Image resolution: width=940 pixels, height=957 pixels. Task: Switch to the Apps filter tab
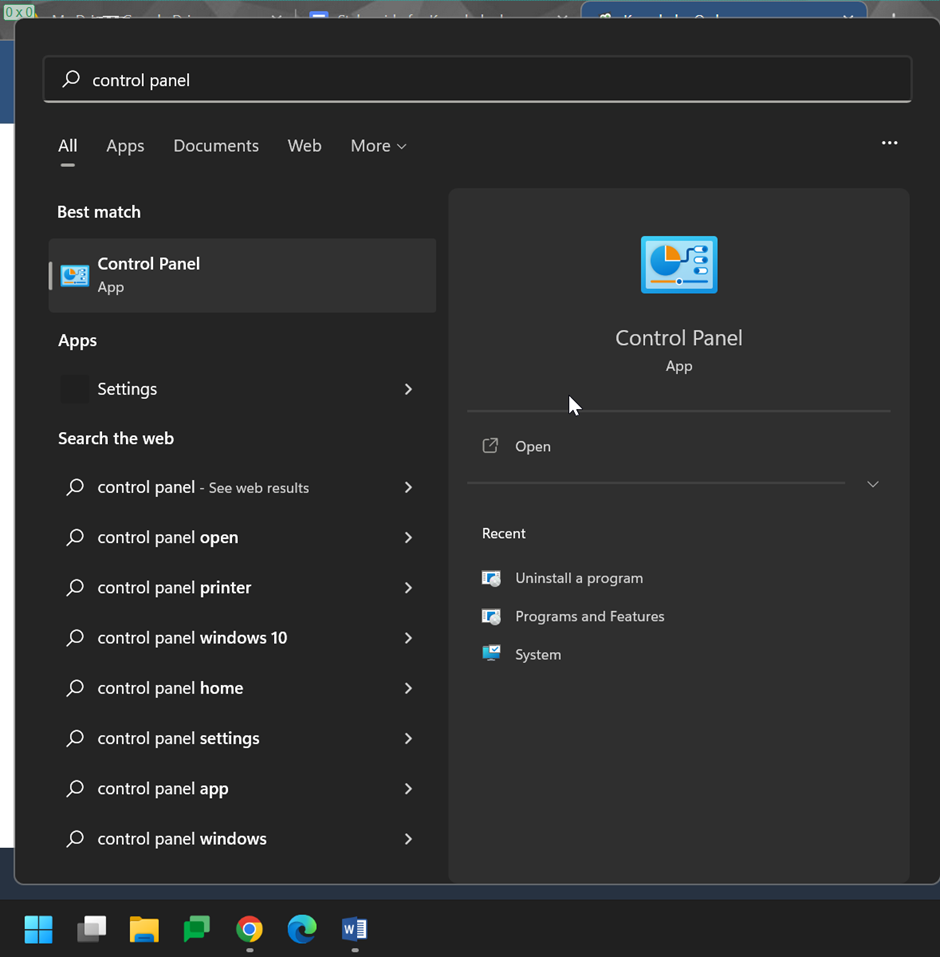pos(125,146)
